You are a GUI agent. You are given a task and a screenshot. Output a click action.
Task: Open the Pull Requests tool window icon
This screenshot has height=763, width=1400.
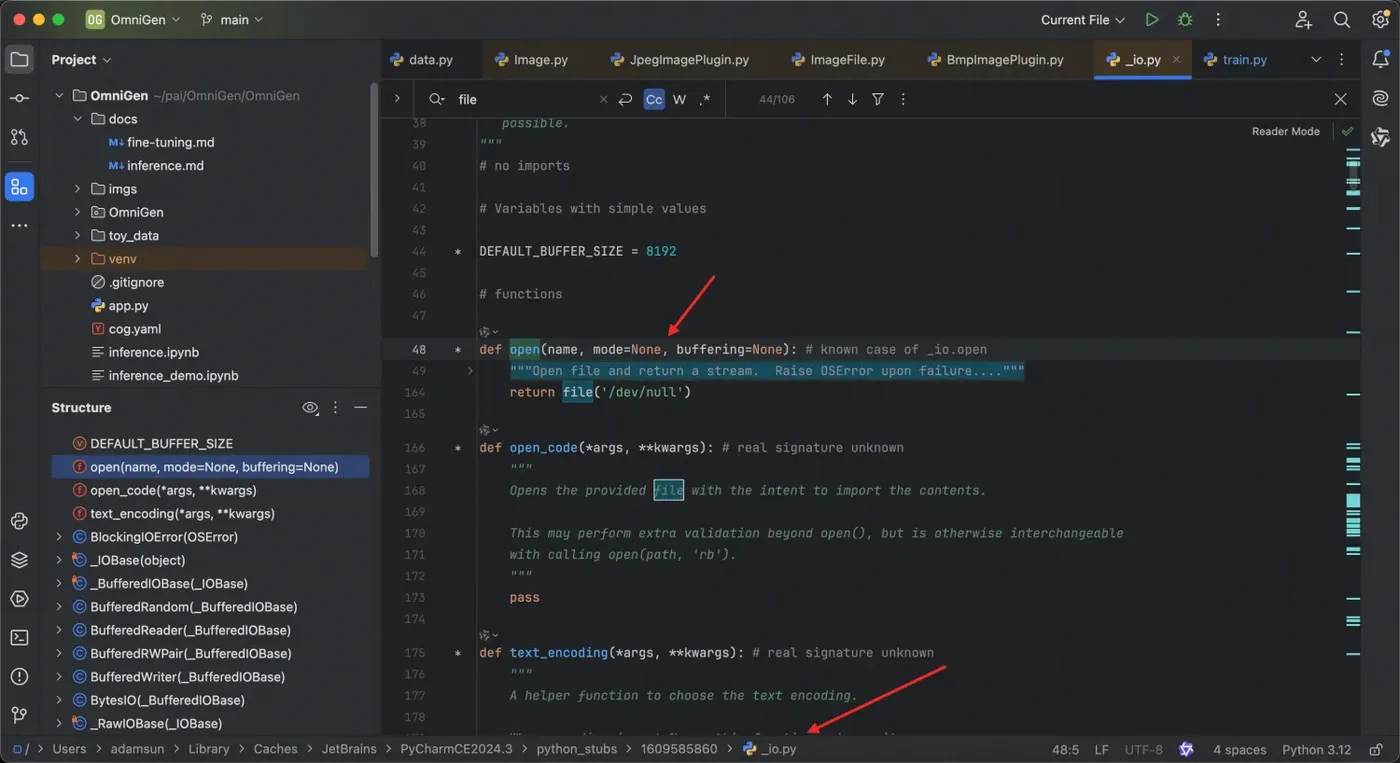pyautogui.click(x=19, y=137)
